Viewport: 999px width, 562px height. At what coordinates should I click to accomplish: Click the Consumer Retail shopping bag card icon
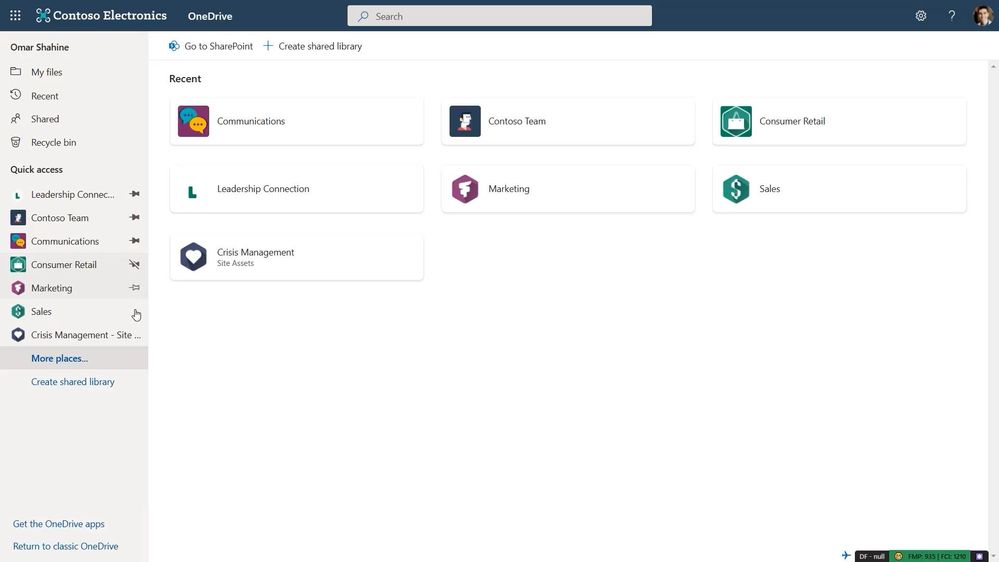coord(736,121)
